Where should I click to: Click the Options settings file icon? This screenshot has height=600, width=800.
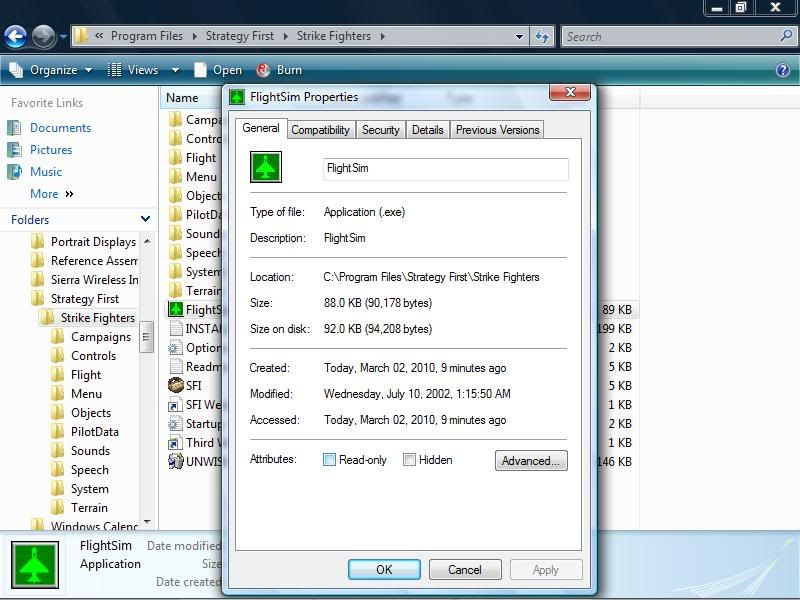(x=176, y=347)
